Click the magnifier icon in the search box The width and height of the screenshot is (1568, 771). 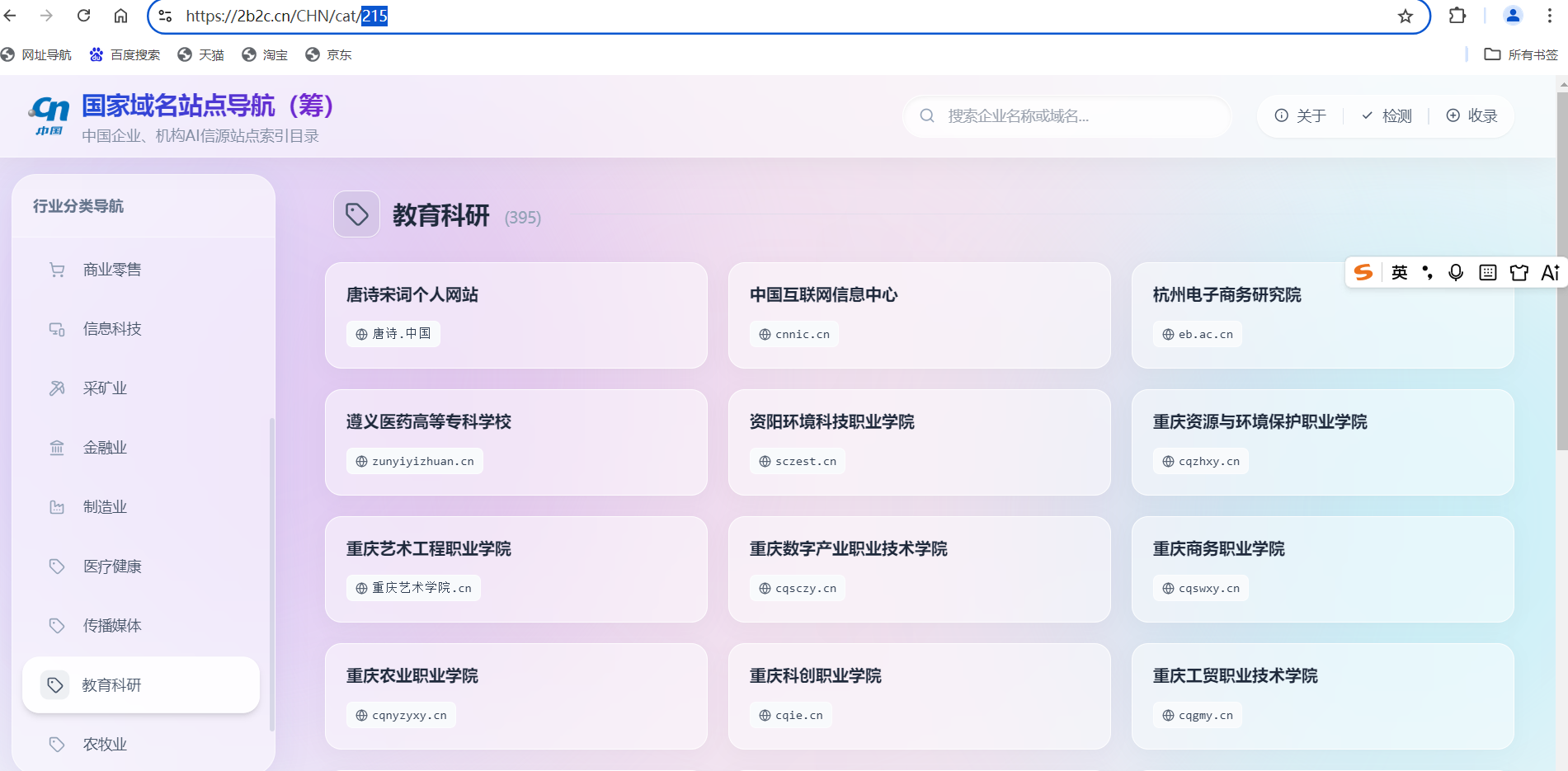click(927, 115)
